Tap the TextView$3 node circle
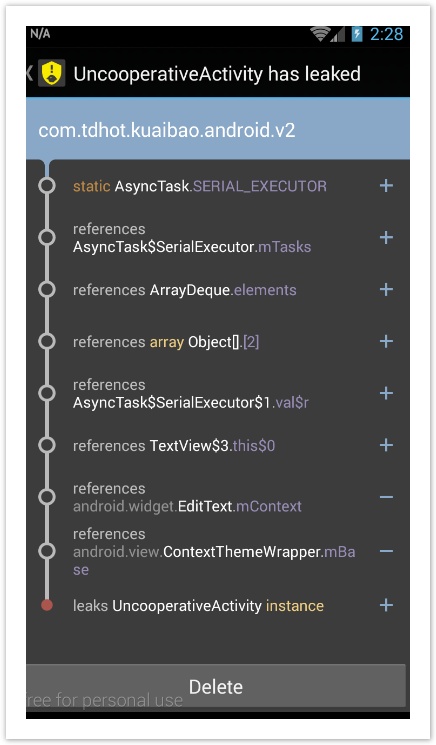436x745 pixels. [47, 445]
